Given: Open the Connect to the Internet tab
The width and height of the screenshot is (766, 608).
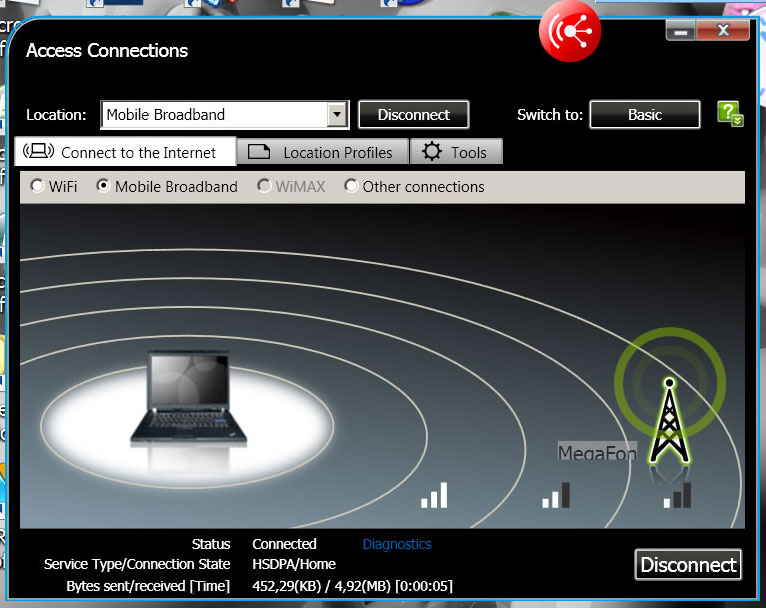Looking at the screenshot, I should [x=127, y=152].
